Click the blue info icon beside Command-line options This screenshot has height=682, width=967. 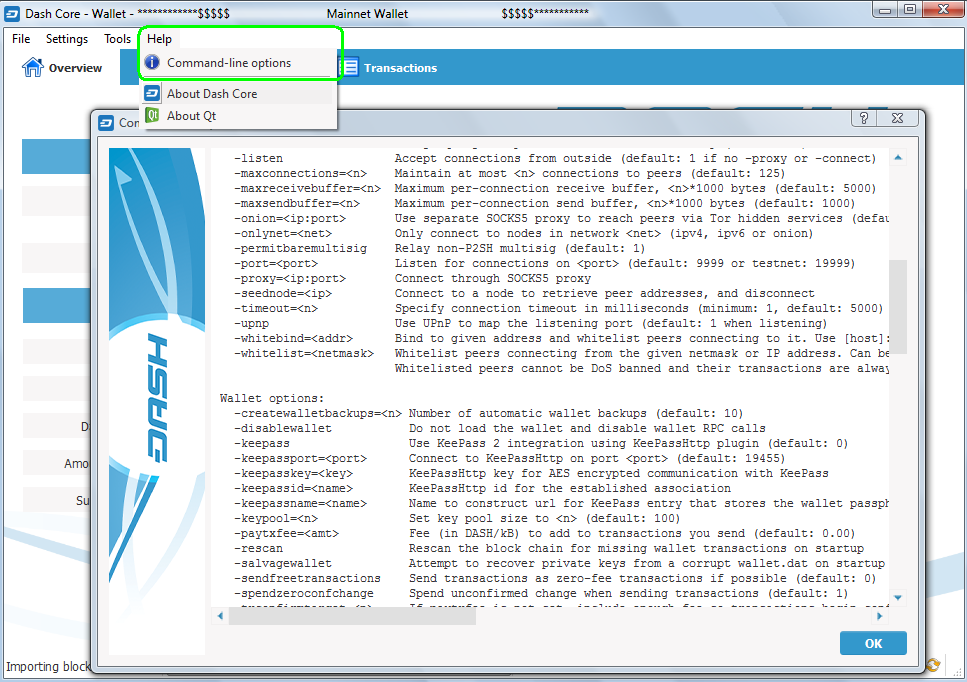[152, 62]
